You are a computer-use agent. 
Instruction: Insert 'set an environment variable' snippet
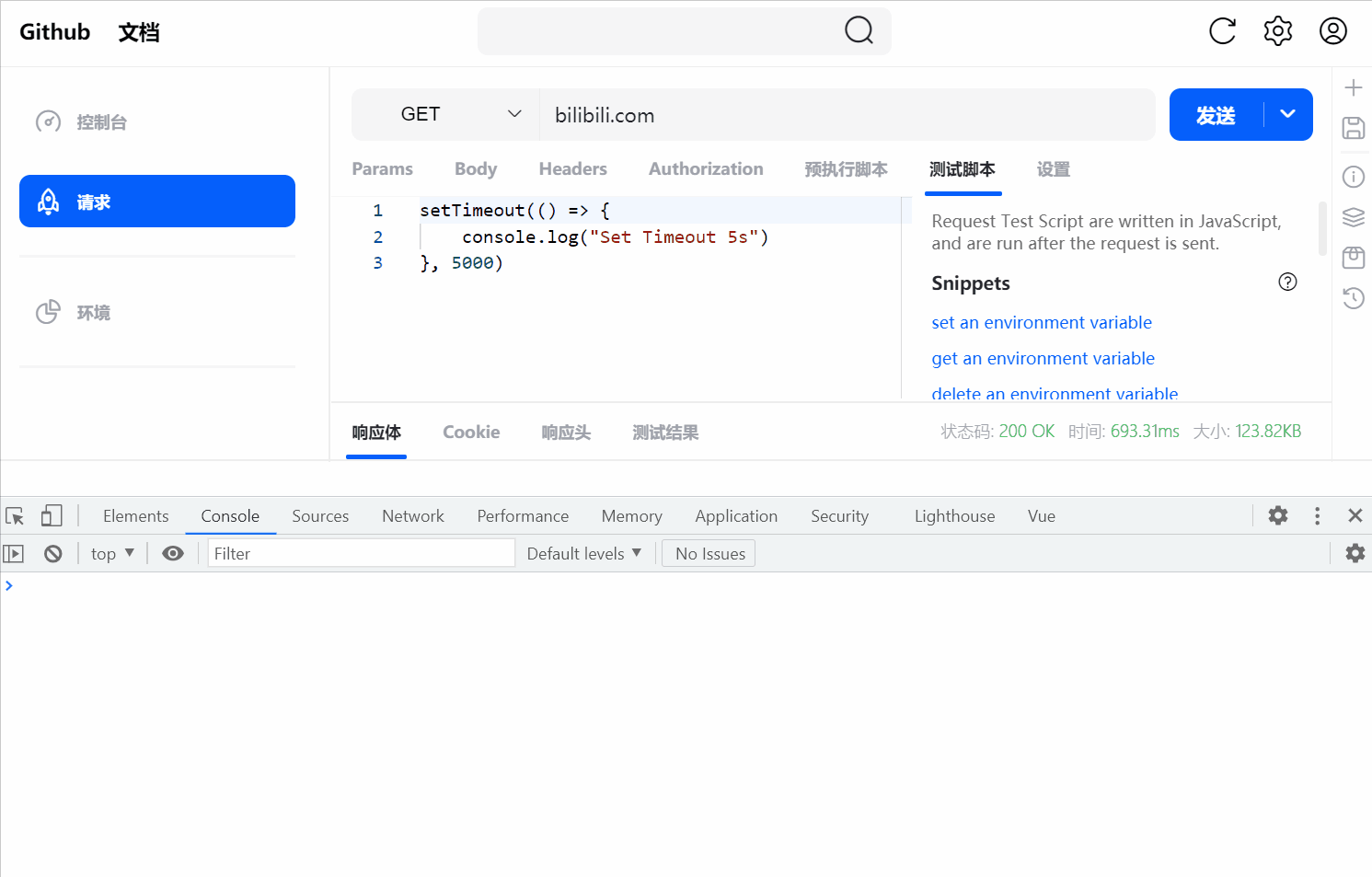tap(1042, 322)
